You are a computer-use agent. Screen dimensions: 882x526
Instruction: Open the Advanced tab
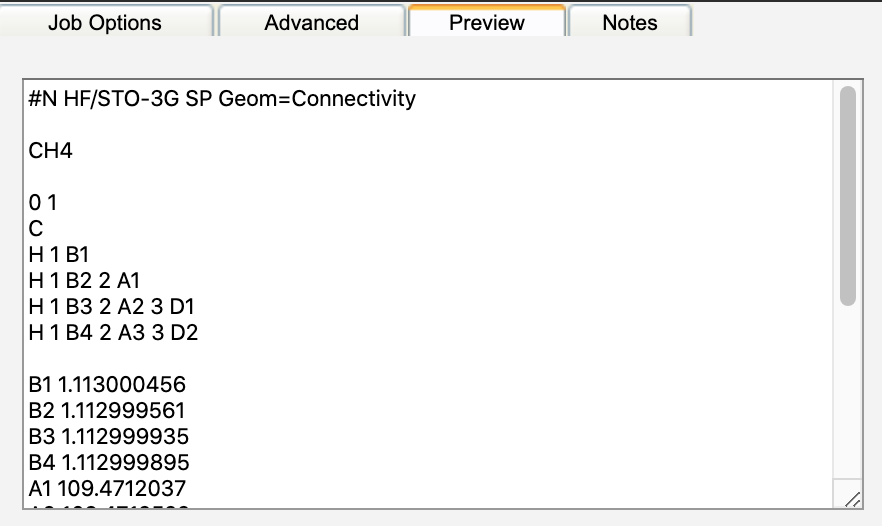point(311,22)
